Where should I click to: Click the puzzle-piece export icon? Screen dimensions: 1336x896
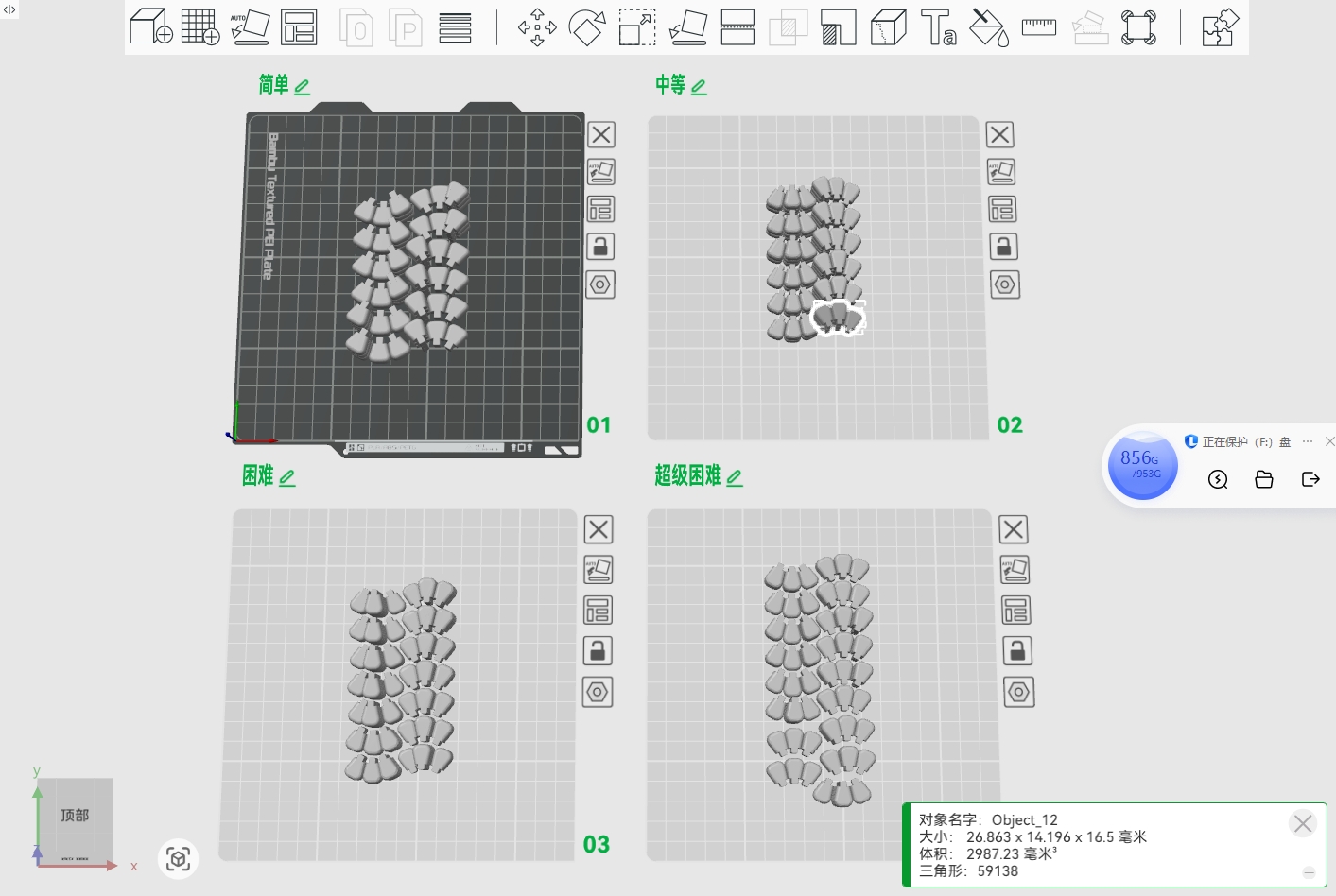[1220, 26]
